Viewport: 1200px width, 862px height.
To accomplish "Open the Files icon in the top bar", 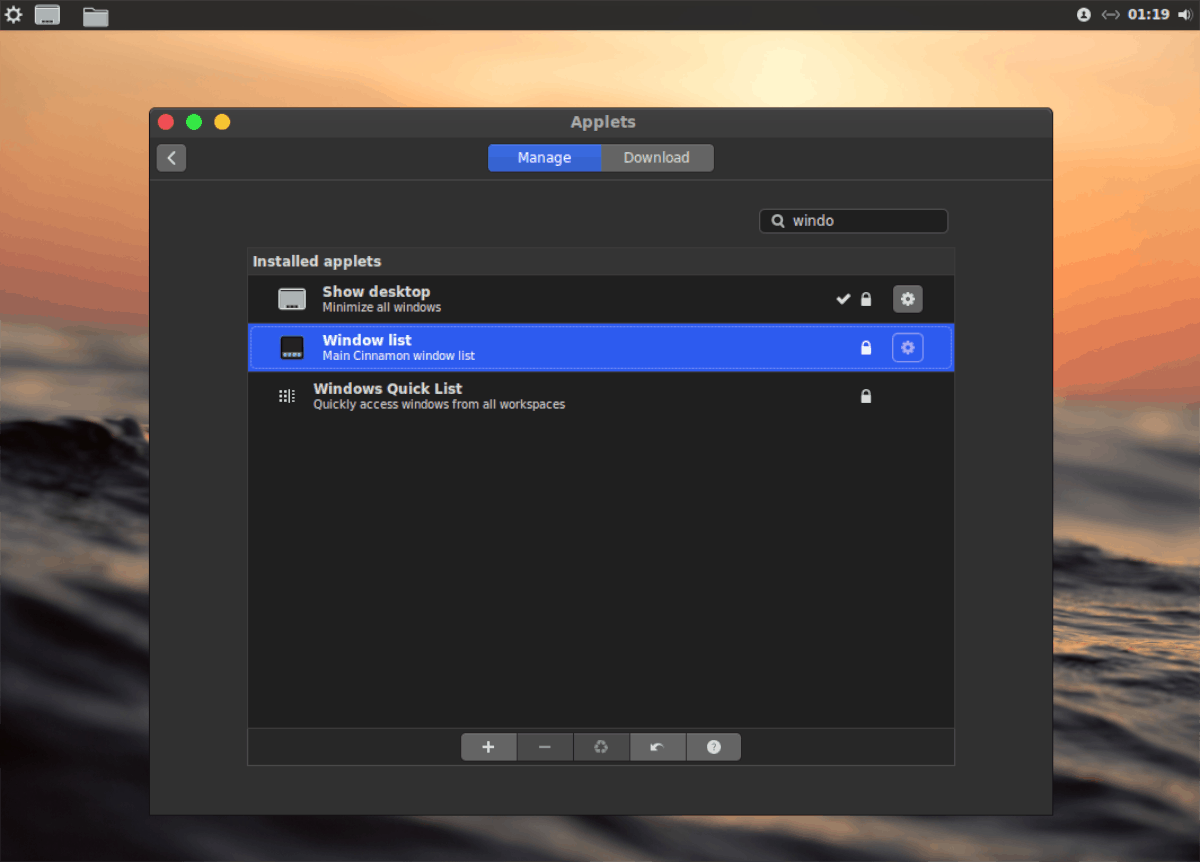I will (x=94, y=16).
